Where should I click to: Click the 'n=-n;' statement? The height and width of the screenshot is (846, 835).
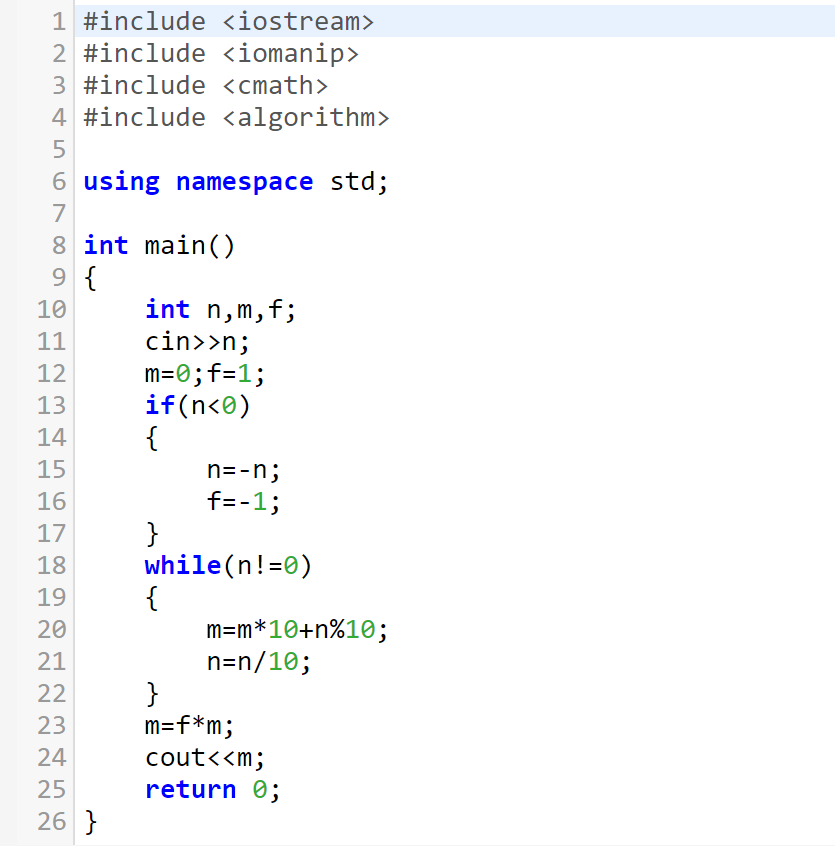[243, 470]
